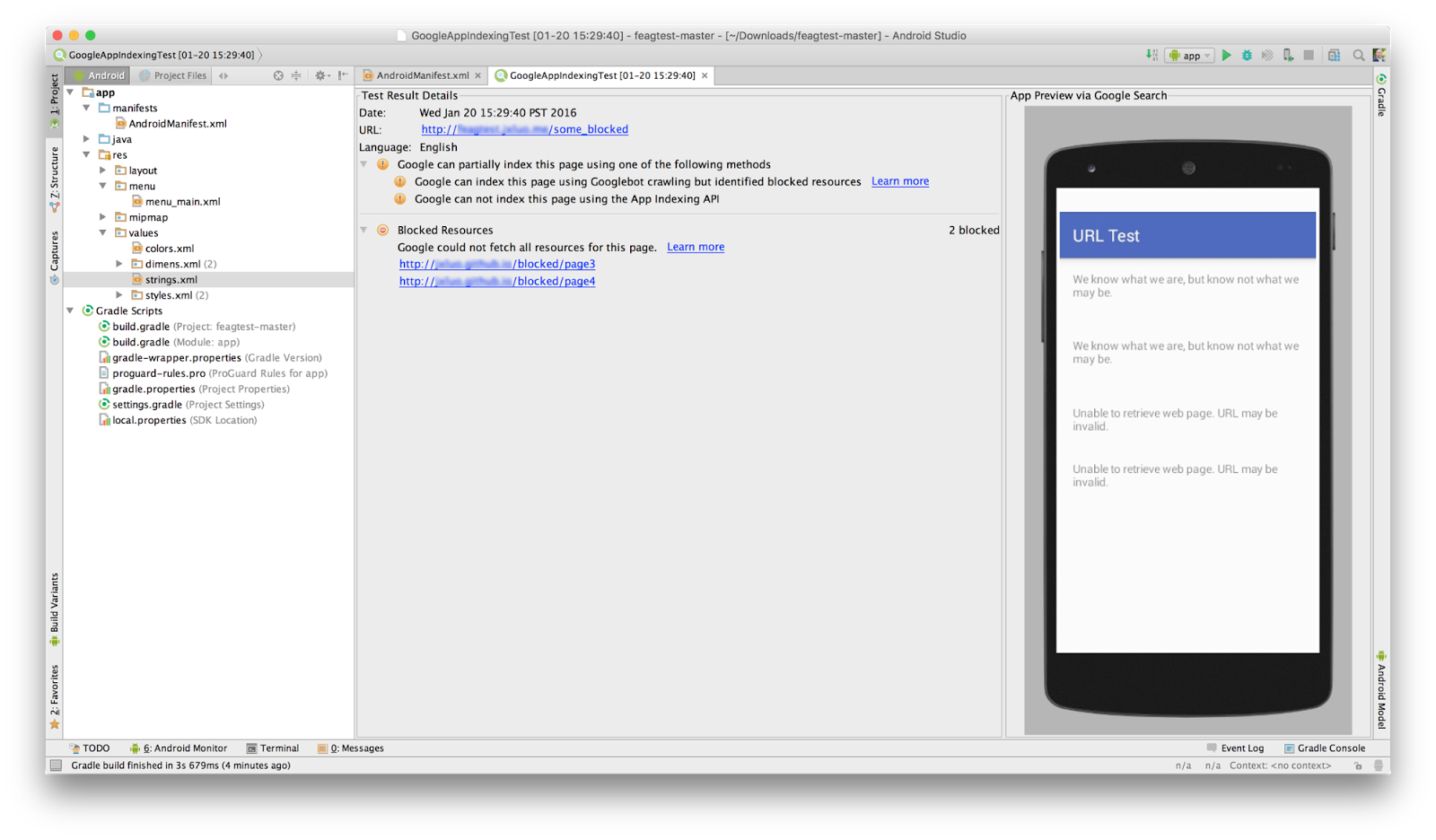Select colors.xml in values folder
Screen dimensions: 1436x840
tap(170, 249)
